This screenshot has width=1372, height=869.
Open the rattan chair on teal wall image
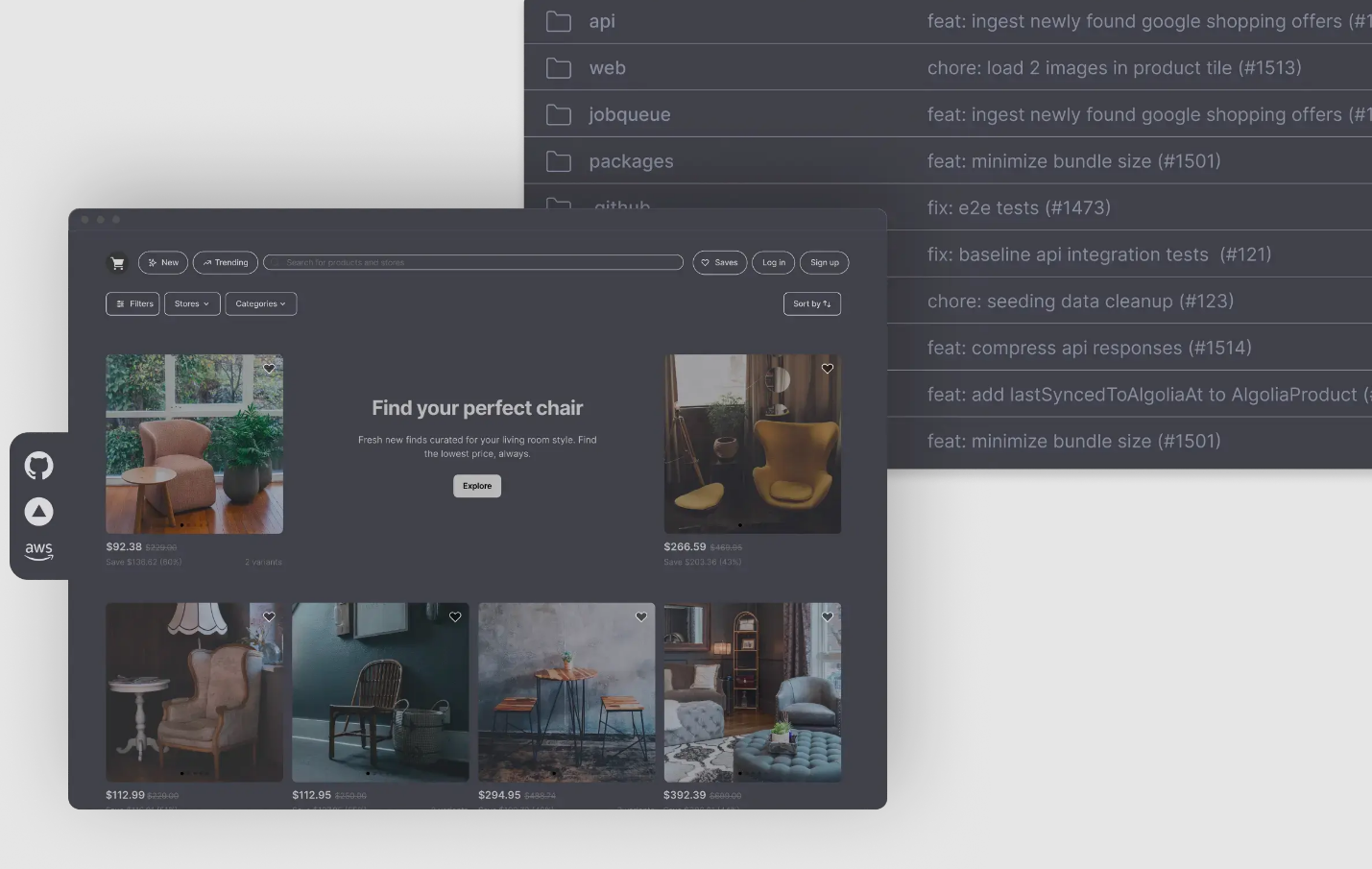pyautogui.click(x=380, y=692)
